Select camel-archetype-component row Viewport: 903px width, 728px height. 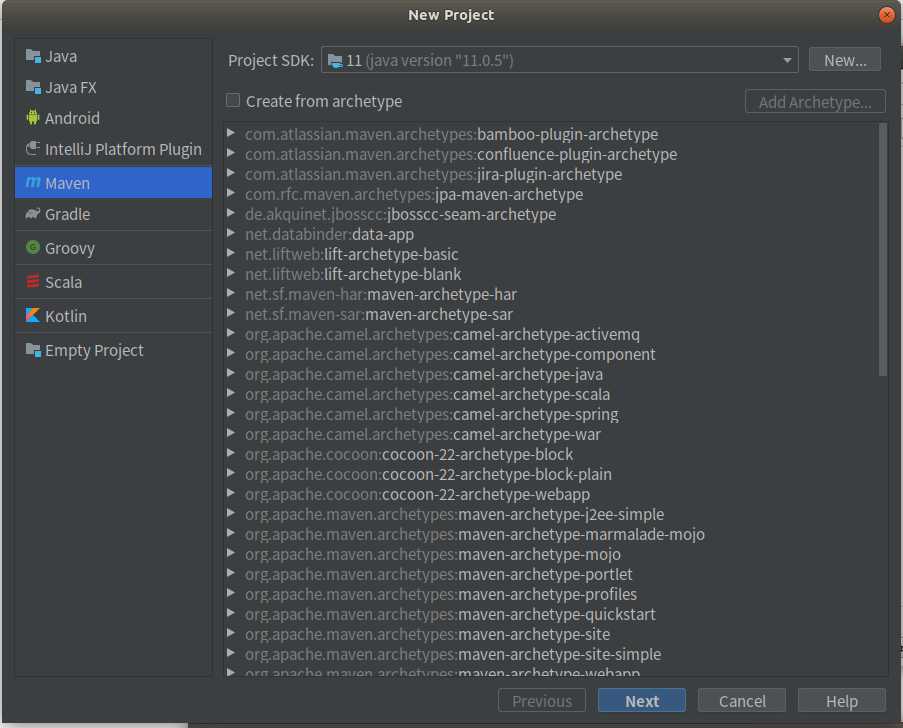click(552, 354)
